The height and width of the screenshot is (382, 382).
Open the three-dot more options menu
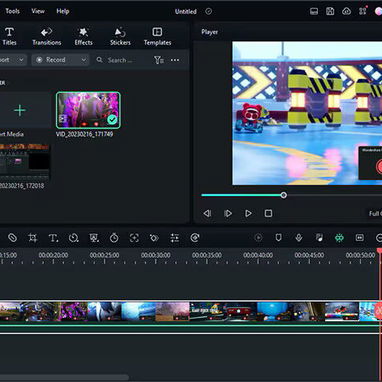(x=175, y=60)
